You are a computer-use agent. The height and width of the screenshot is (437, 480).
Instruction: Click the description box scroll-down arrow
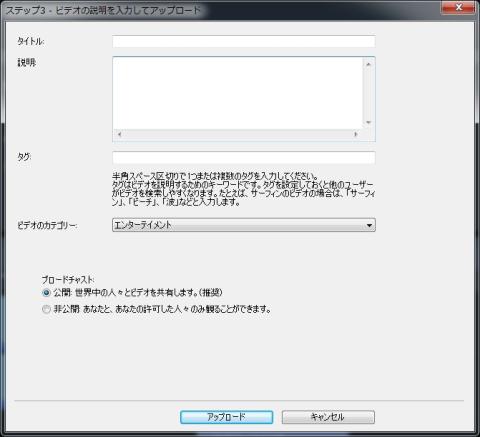(x=368, y=123)
